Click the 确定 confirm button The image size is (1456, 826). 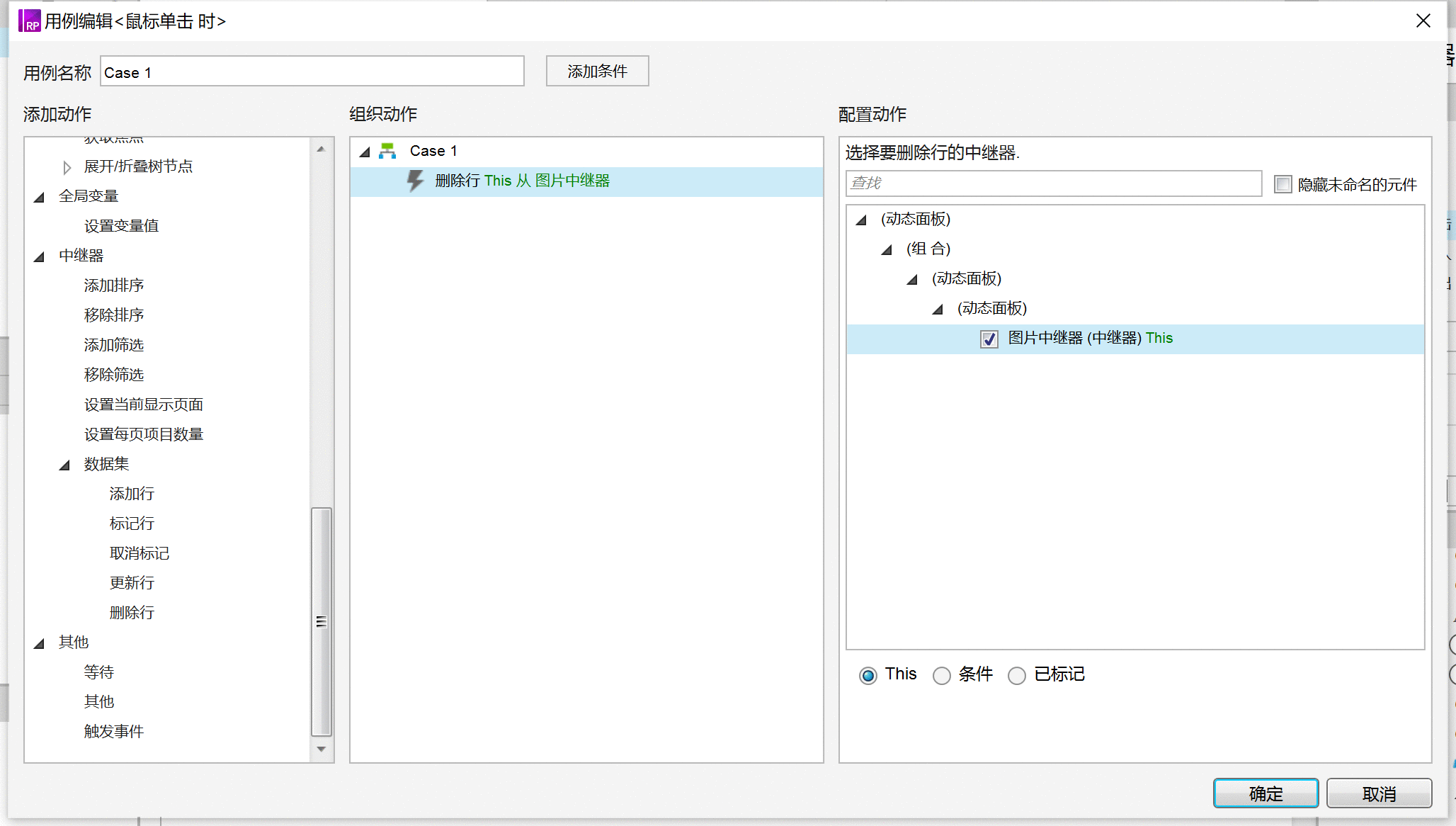pos(1266,794)
